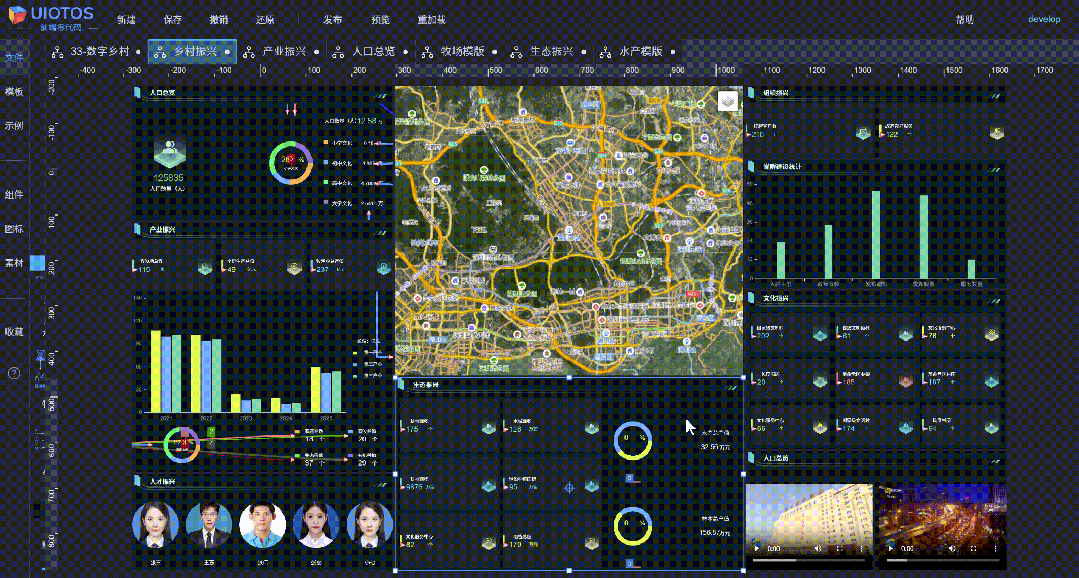1079x578 pixels.
Task: Fullscreen the right night city video
Action: [x=974, y=548]
